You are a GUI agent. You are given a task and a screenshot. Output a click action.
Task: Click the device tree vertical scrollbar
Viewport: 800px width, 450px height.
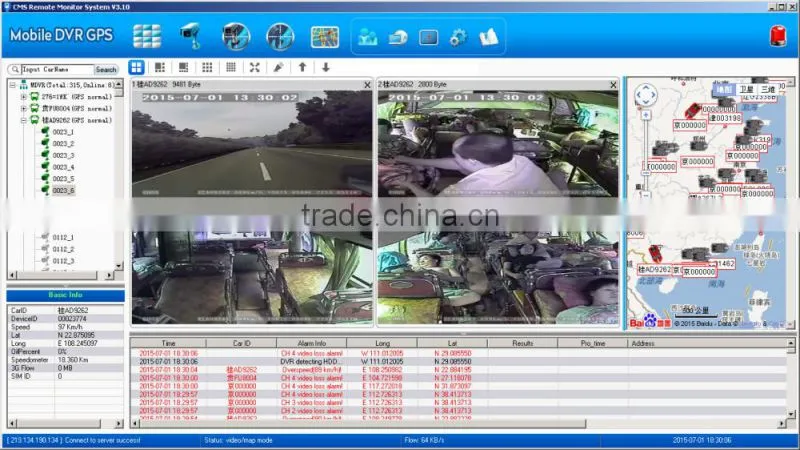pyautogui.click(x=119, y=174)
